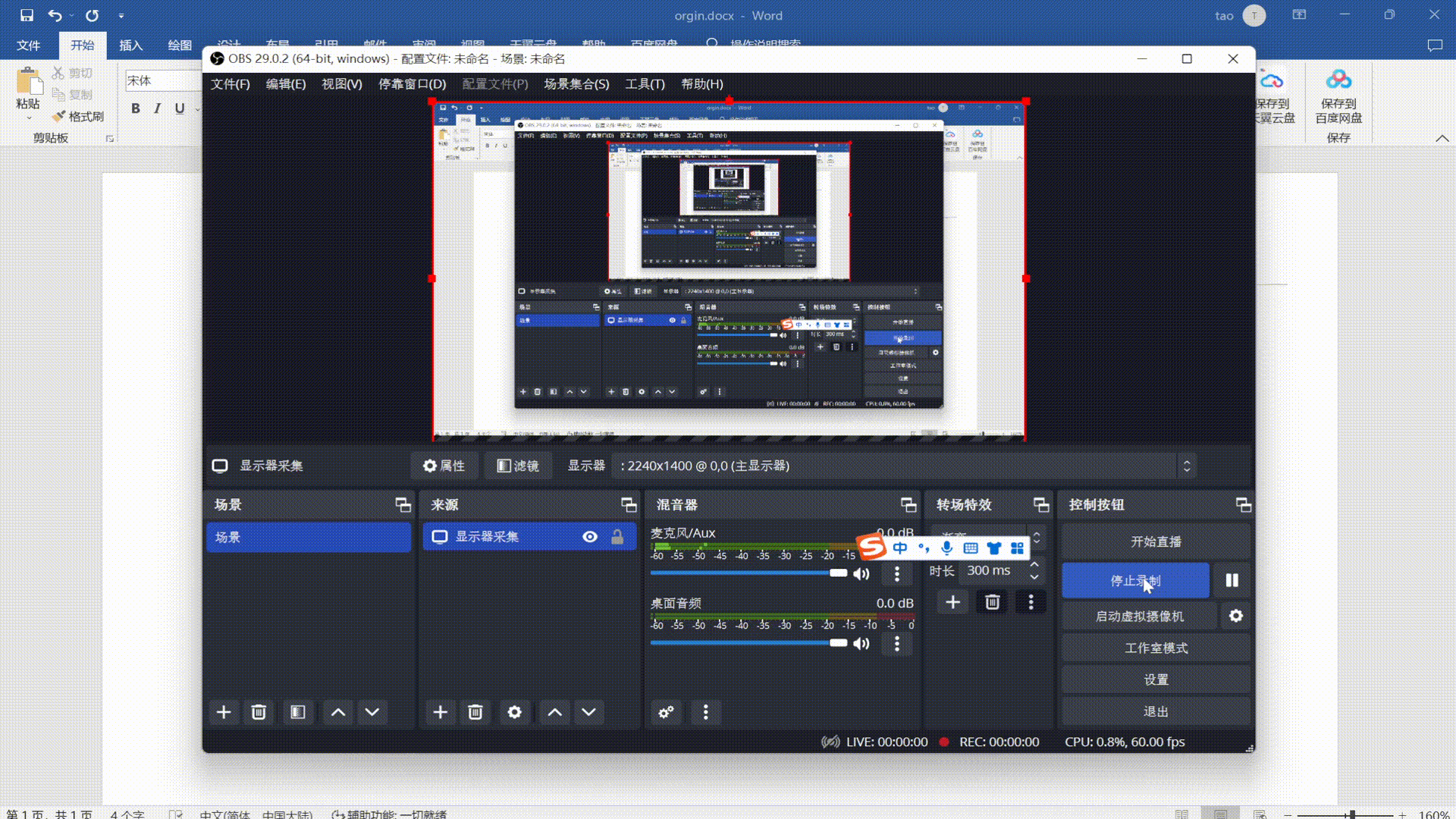This screenshot has height=819, width=1456.
Task: Move scene up with arrow icon
Action: [338, 712]
